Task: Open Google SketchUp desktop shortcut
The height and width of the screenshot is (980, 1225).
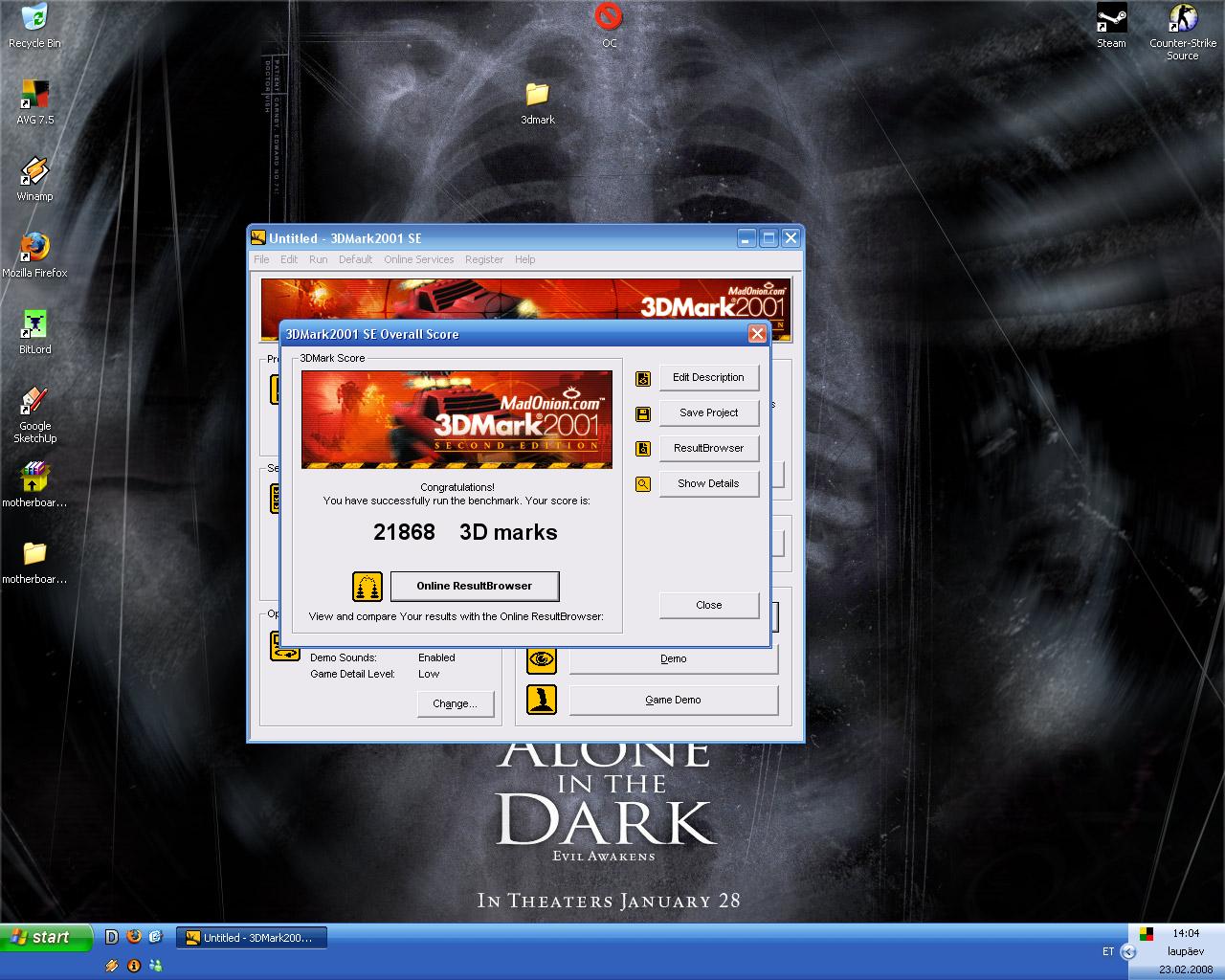Action: (x=34, y=414)
